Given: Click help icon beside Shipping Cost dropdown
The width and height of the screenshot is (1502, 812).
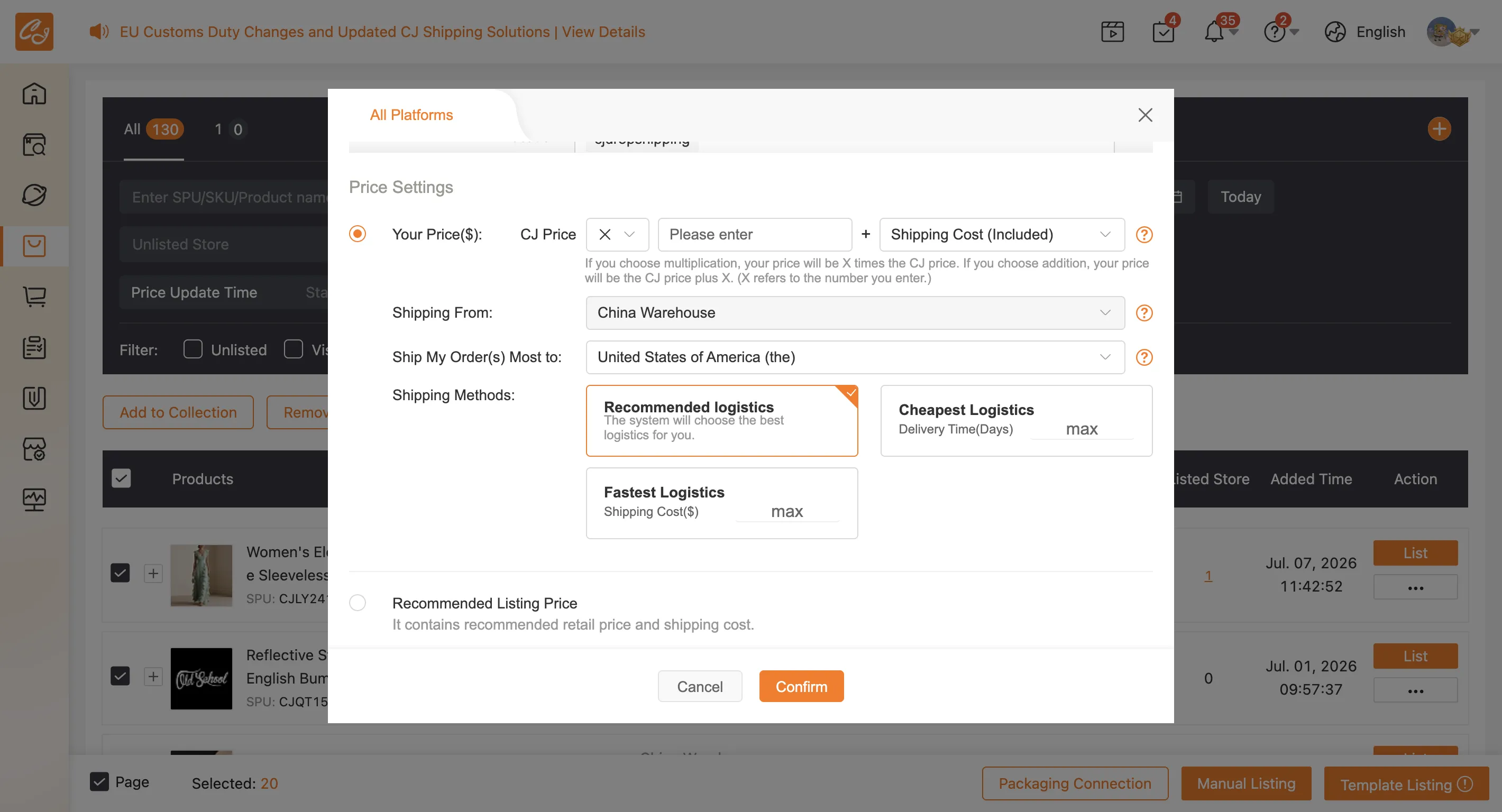Looking at the screenshot, I should click(x=1144, y=234).
